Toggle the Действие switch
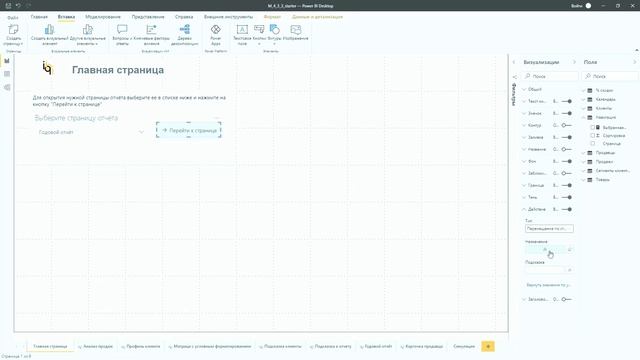640x360 pixels. [x=567, y=209]
